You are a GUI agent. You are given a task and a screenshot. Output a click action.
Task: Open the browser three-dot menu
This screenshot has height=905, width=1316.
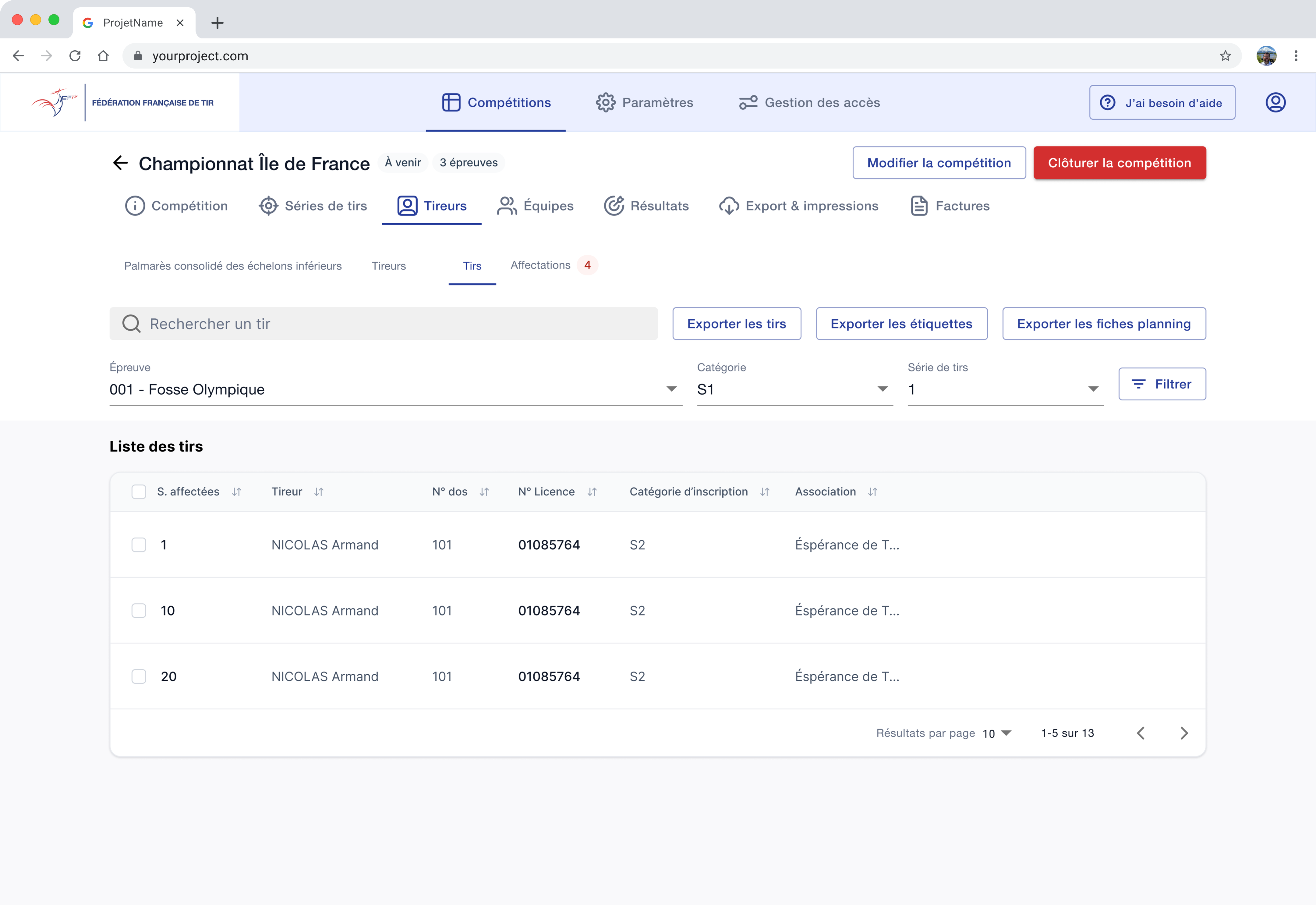[x=1296, y=55]
